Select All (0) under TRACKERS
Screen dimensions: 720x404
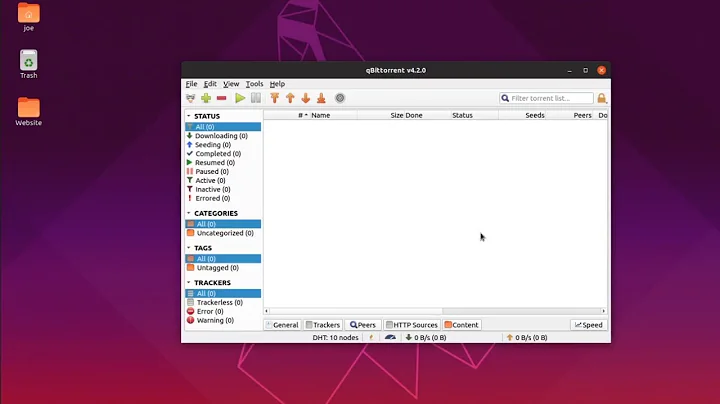click(223, 293)
